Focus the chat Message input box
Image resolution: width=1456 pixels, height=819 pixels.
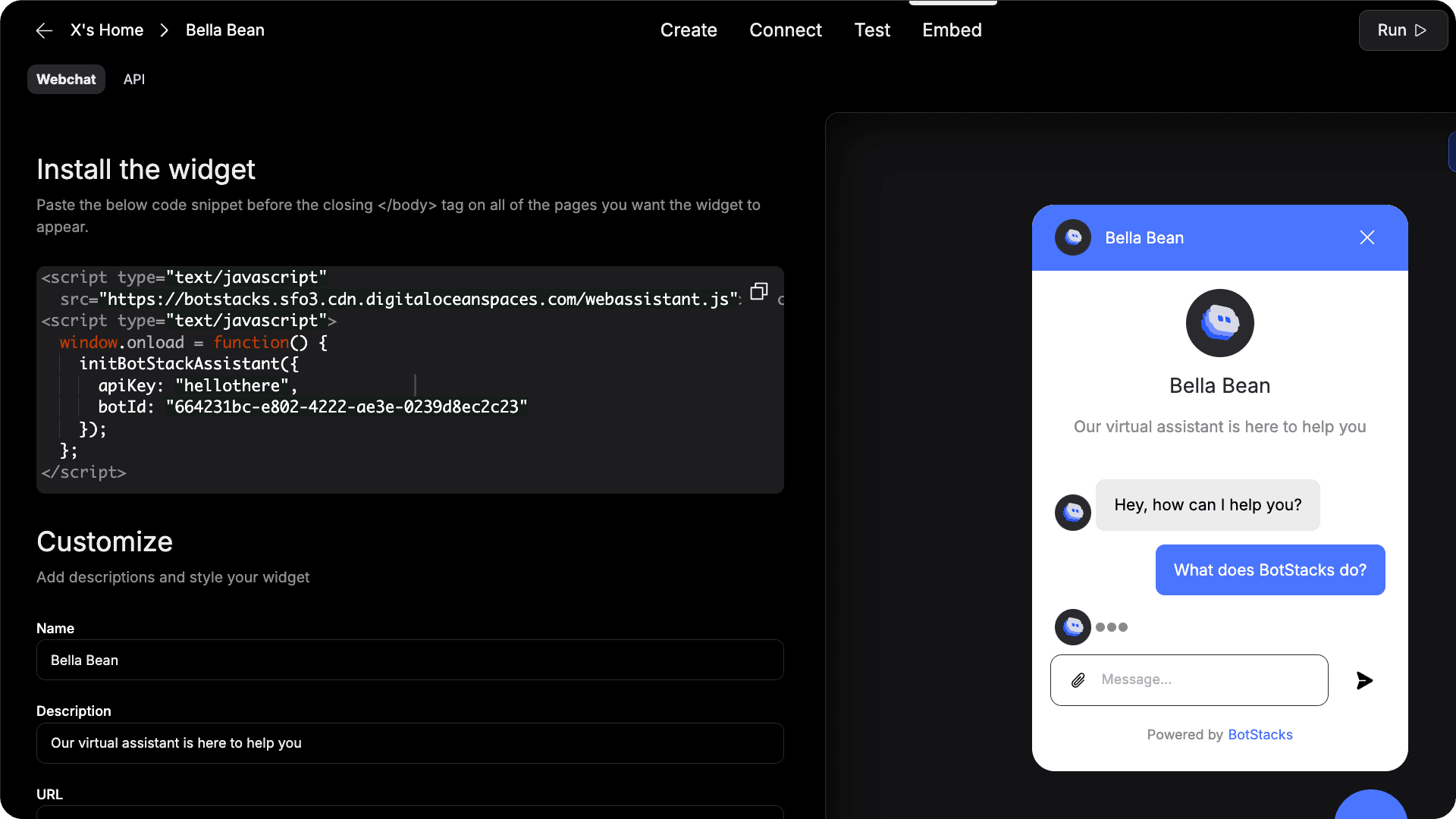[x=1206, y=680]
